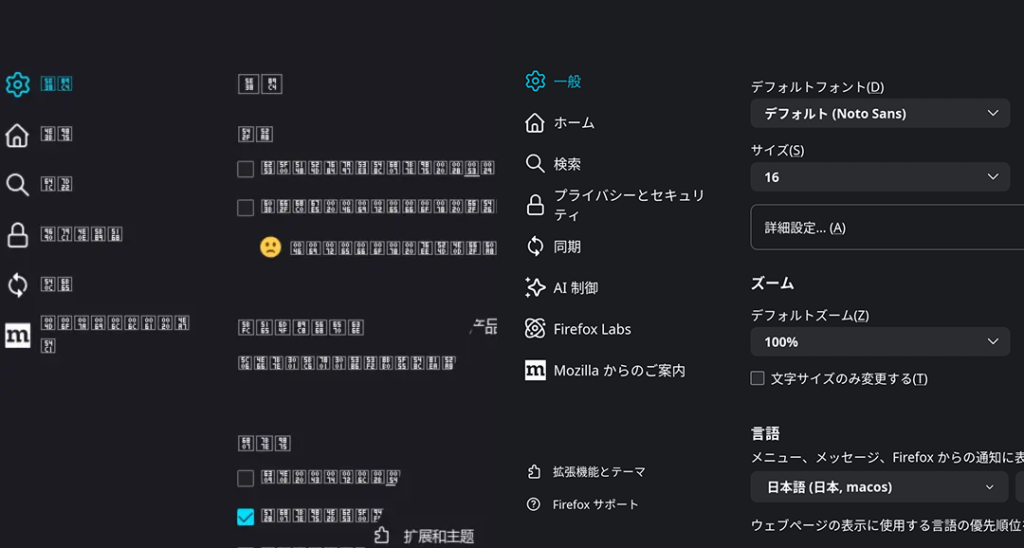1024x548 pixels.
Task: Click the magnifier icon beside 検索
Action: coord(535,164)
